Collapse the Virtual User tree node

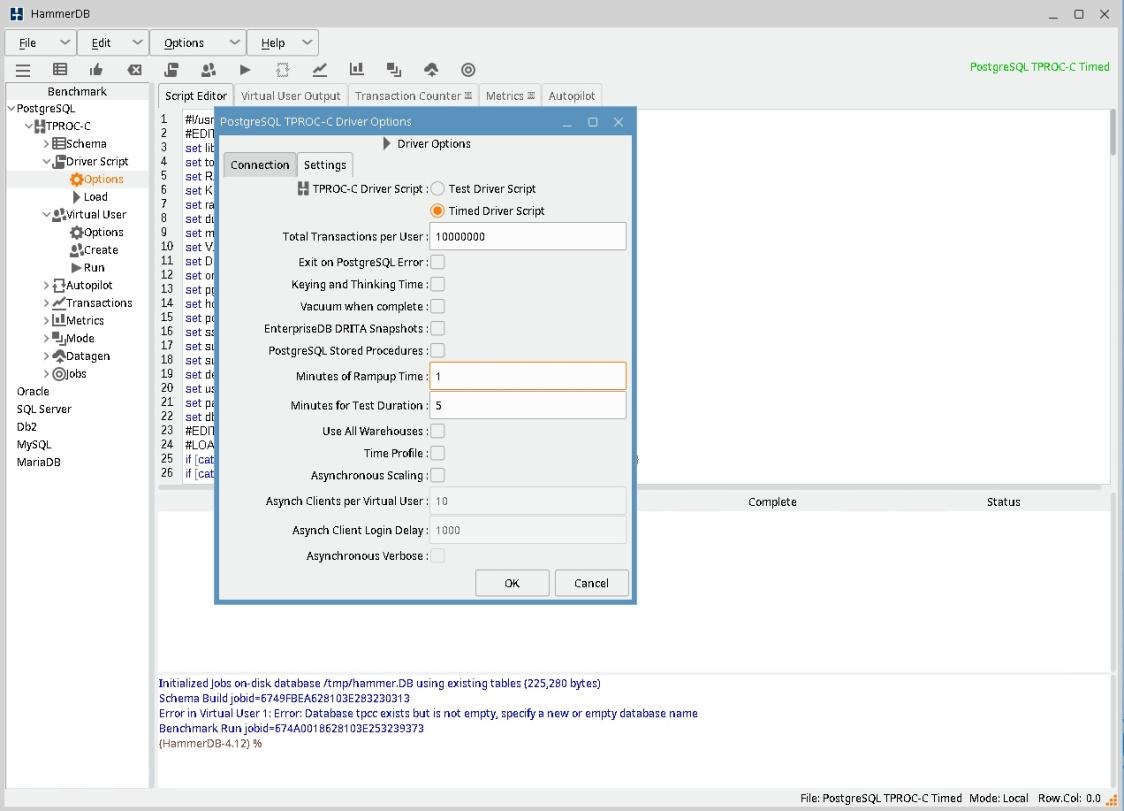tap(46, 215)
